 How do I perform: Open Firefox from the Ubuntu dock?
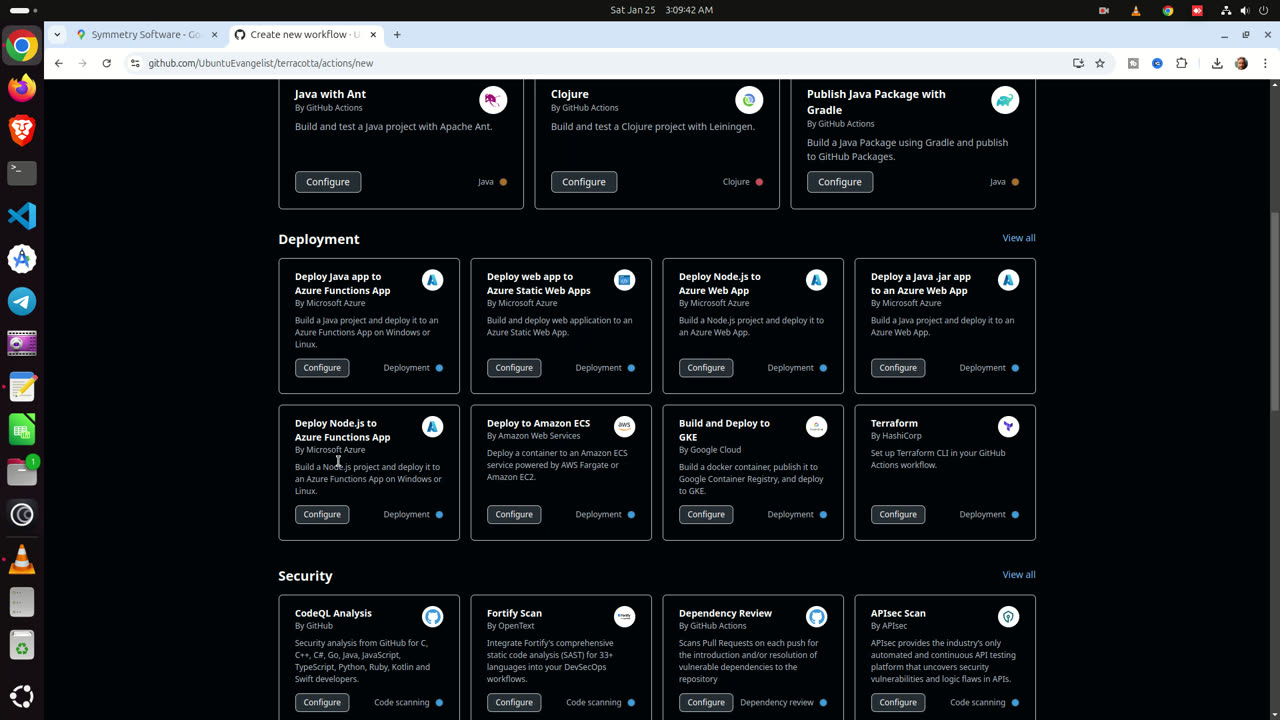[x=22, y=88]
